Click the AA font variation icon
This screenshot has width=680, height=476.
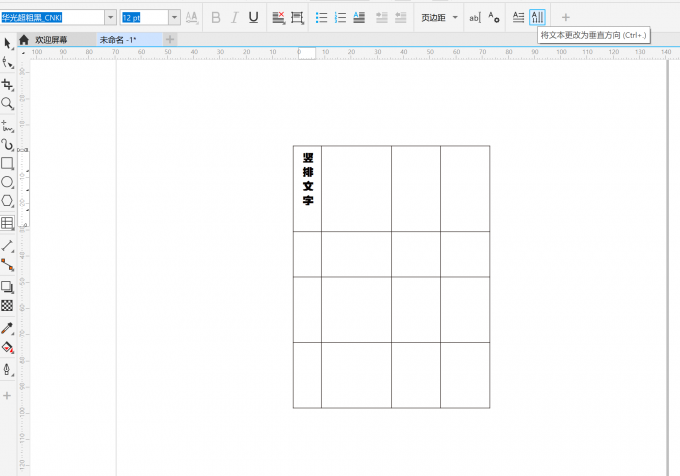191,17
